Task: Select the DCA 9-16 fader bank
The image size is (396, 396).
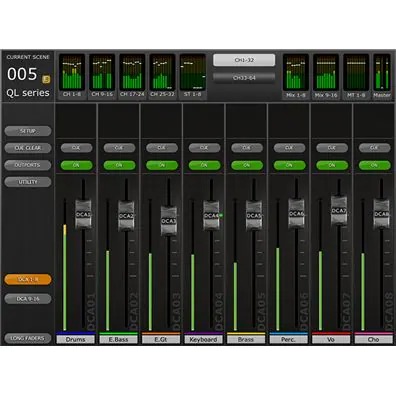Action: click(28, 299)
